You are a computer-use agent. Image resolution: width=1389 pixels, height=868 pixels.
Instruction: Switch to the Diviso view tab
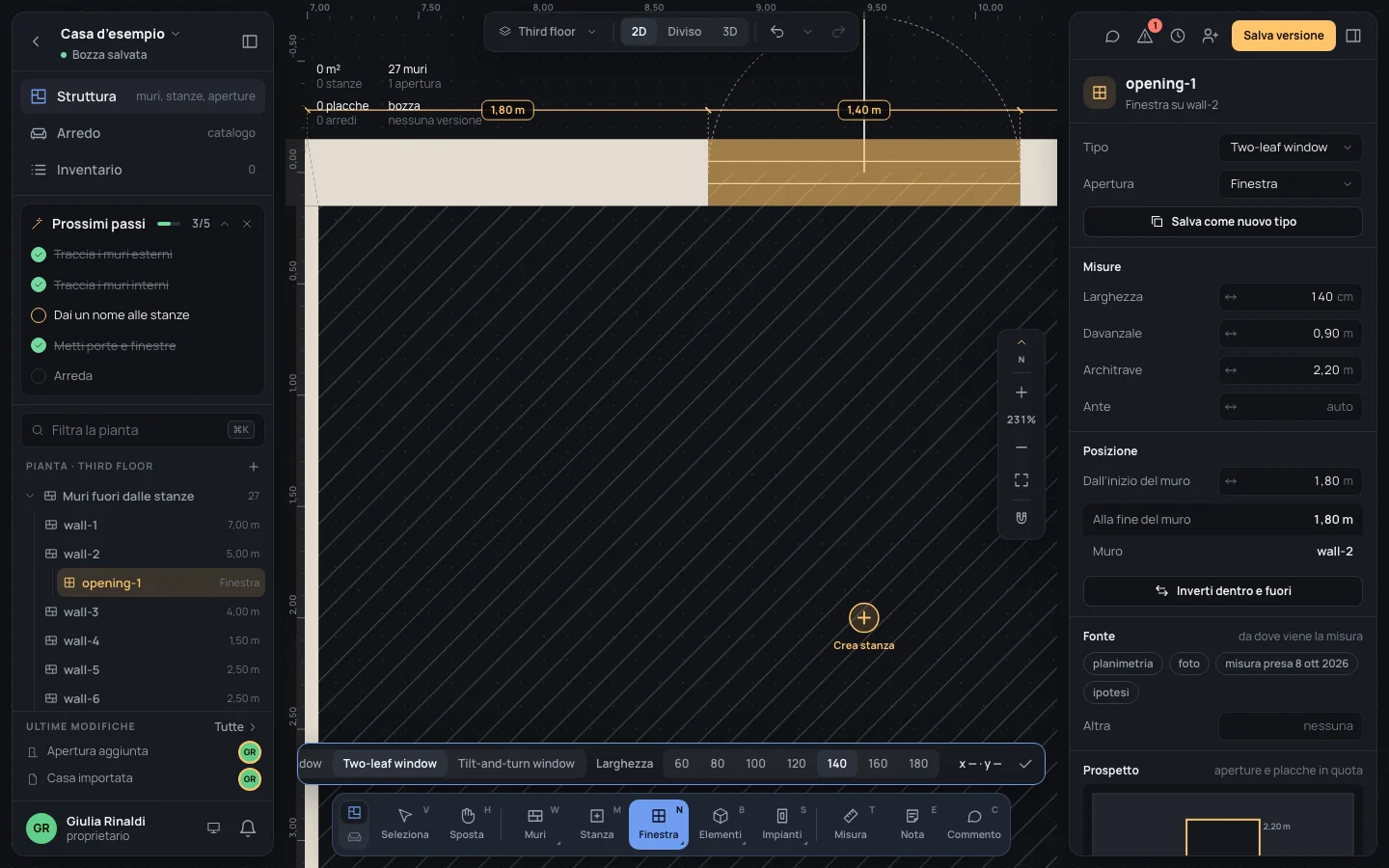click(x=685, y=32)
